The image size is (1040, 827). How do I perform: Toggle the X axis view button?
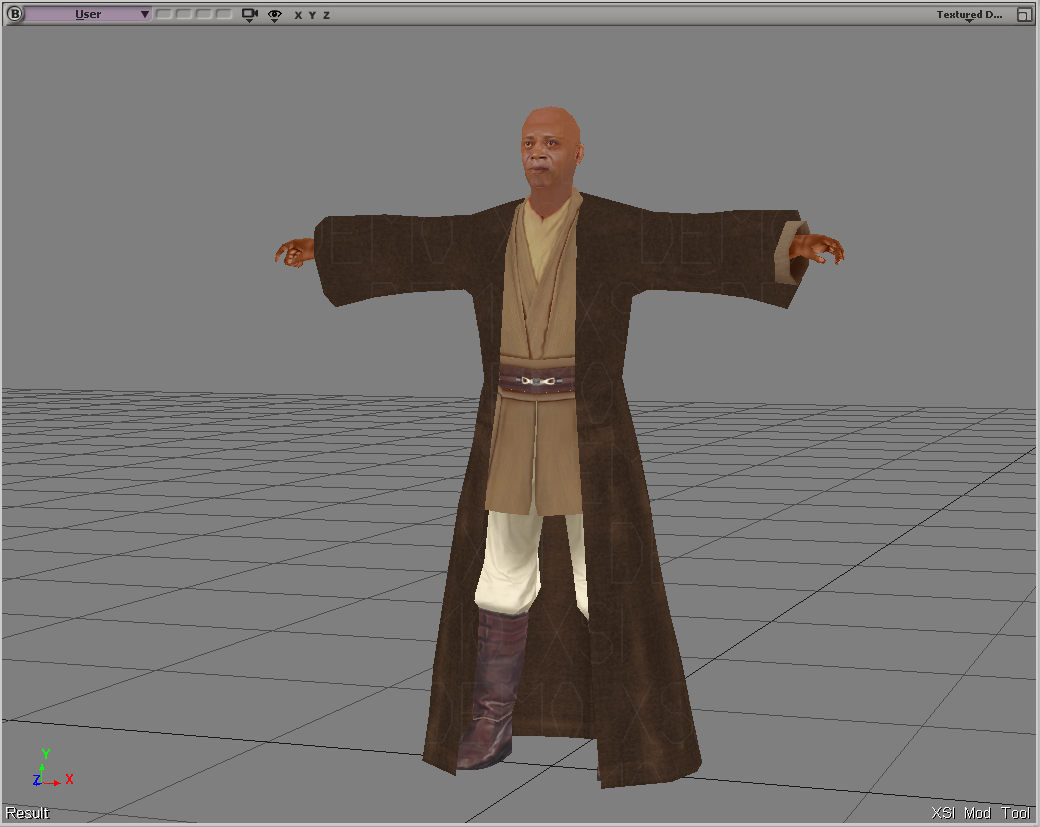tap(298, 15)
